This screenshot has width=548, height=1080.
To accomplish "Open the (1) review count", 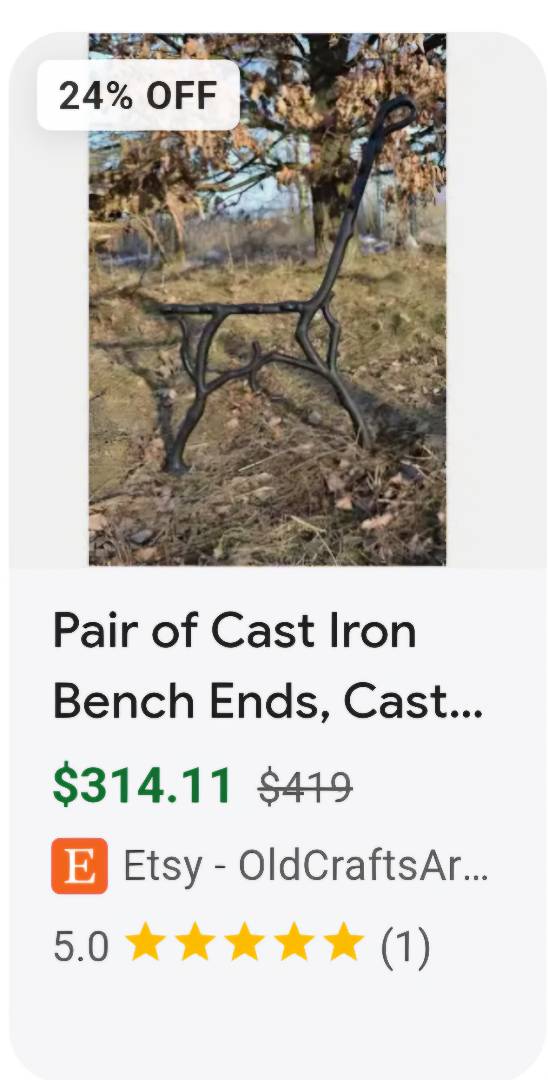I will coord(405,946).
